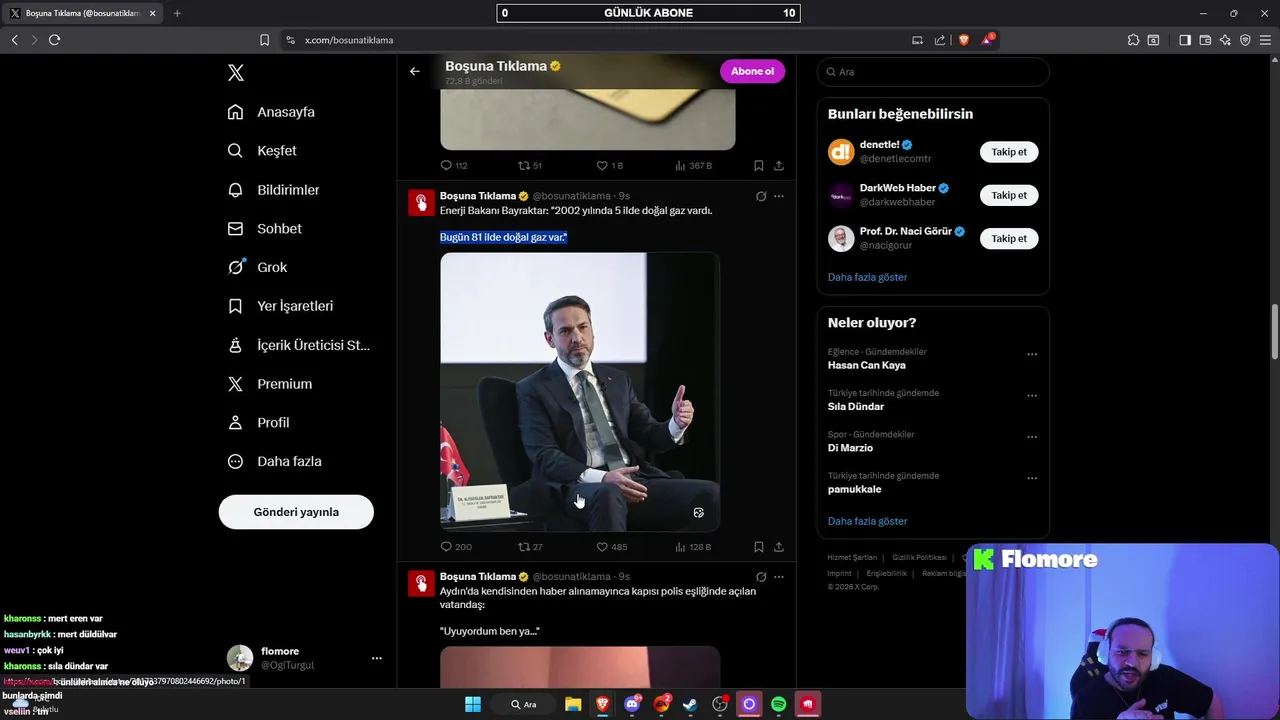Reply to Bayraktar post with 200 replies
This screenshot has width=1280, height=720.
[456, 547]
